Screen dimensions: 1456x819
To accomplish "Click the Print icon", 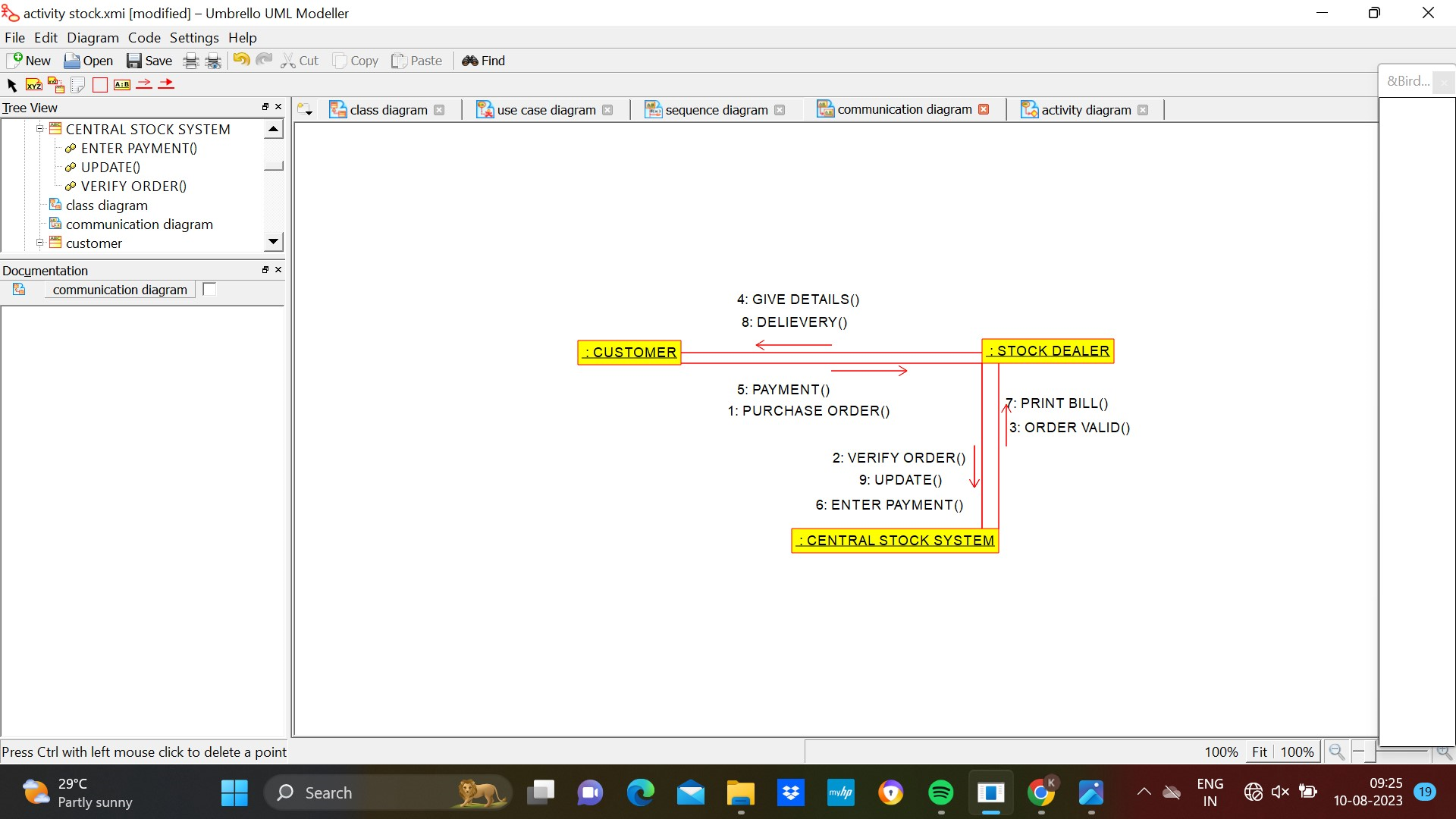I will (191, 61).
